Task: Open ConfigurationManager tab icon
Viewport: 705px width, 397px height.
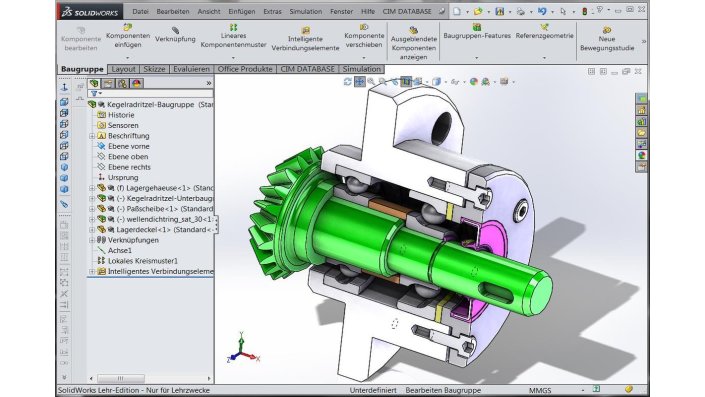Action: point(122,83)
